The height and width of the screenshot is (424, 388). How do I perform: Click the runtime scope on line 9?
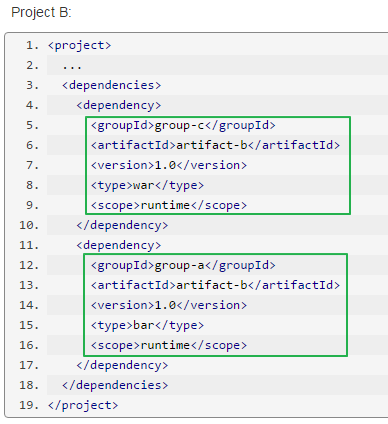tap(169, 205)
